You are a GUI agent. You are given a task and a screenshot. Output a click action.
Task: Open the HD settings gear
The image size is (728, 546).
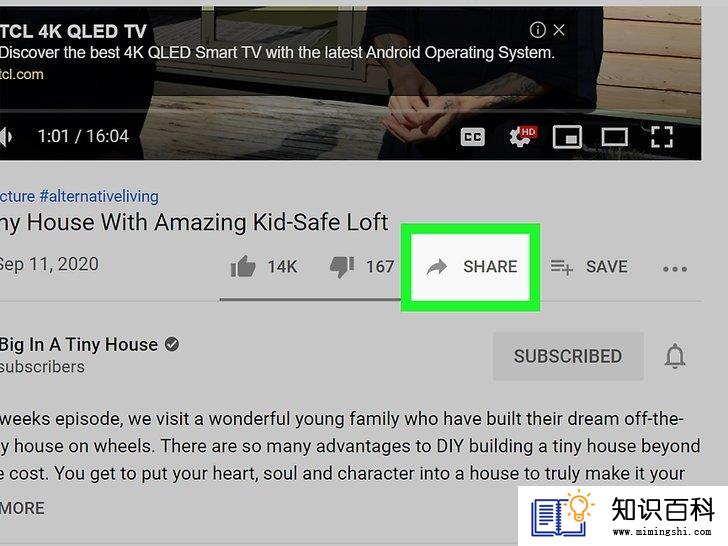click(x=523, y=136)
